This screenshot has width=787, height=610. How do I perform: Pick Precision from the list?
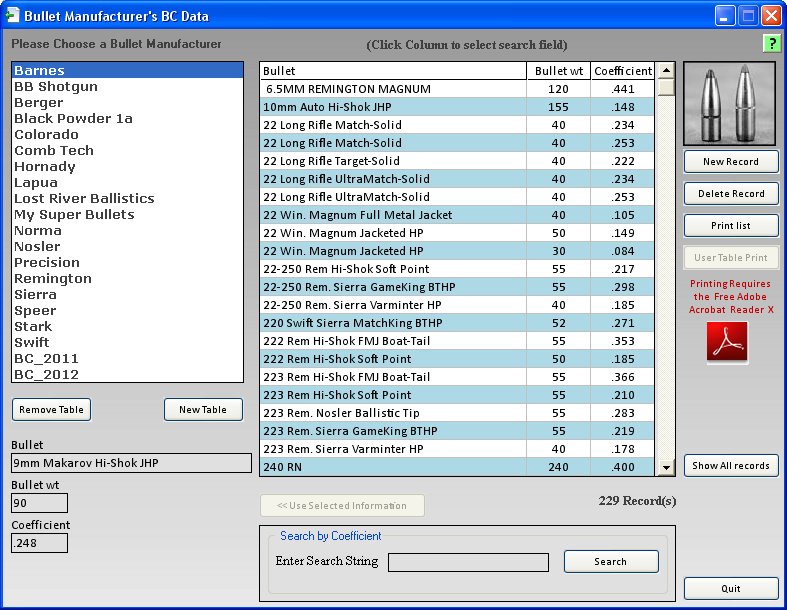[x=127, y=263]
